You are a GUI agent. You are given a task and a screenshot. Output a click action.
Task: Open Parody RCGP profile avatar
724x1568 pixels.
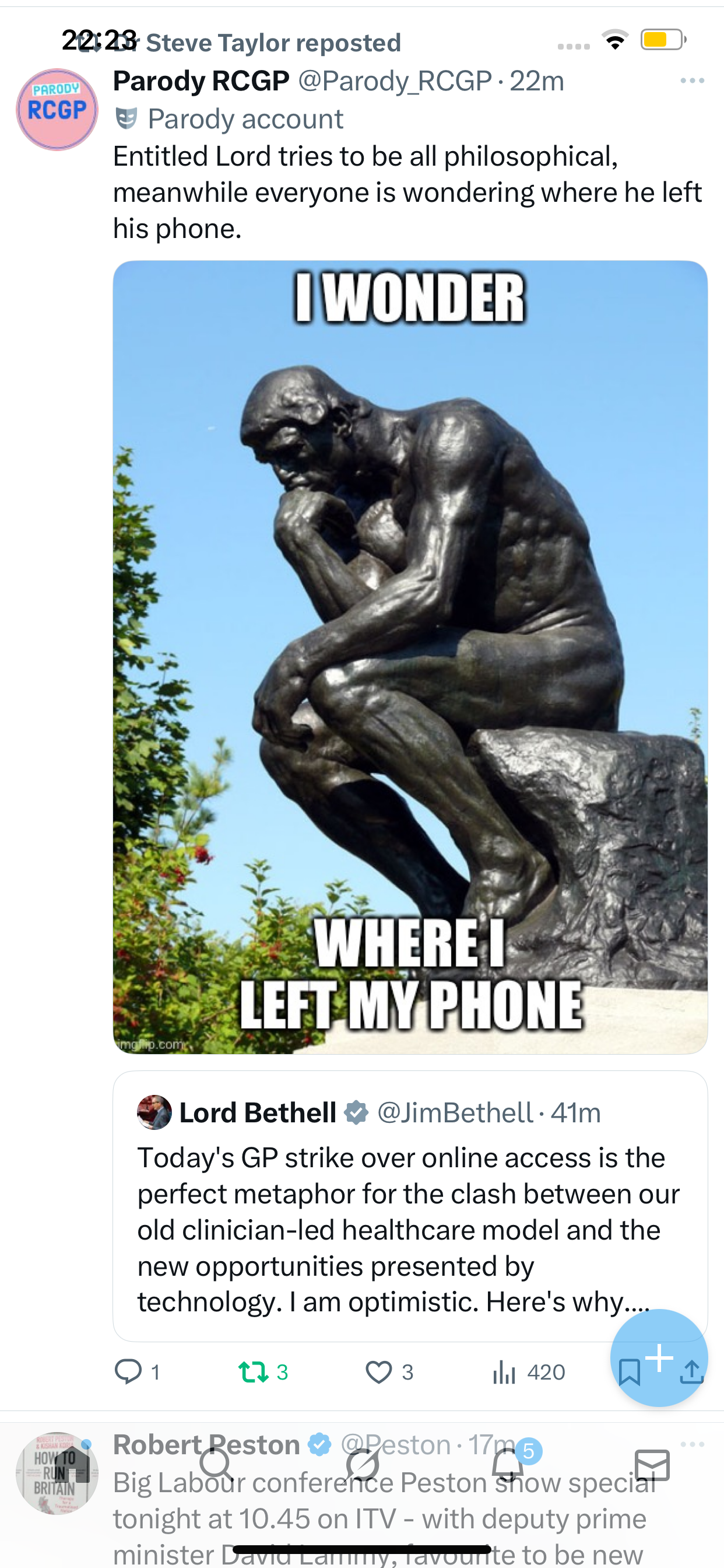pyautogui.click(x=57, y=110)
